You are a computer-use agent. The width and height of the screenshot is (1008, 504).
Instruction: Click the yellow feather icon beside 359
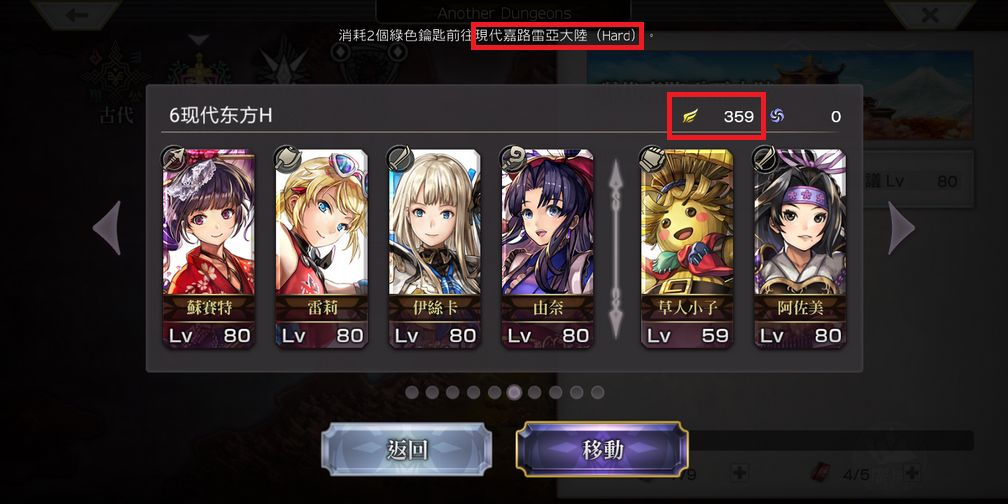690,116
